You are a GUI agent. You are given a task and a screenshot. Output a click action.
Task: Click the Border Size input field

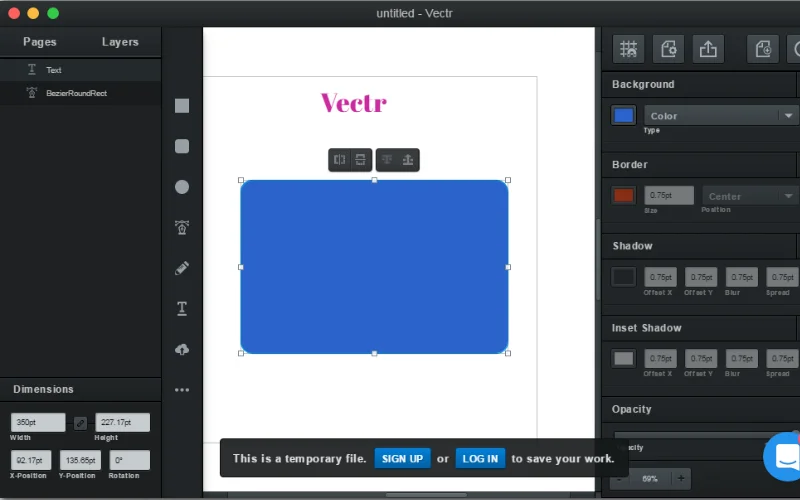tap(669, 195)
